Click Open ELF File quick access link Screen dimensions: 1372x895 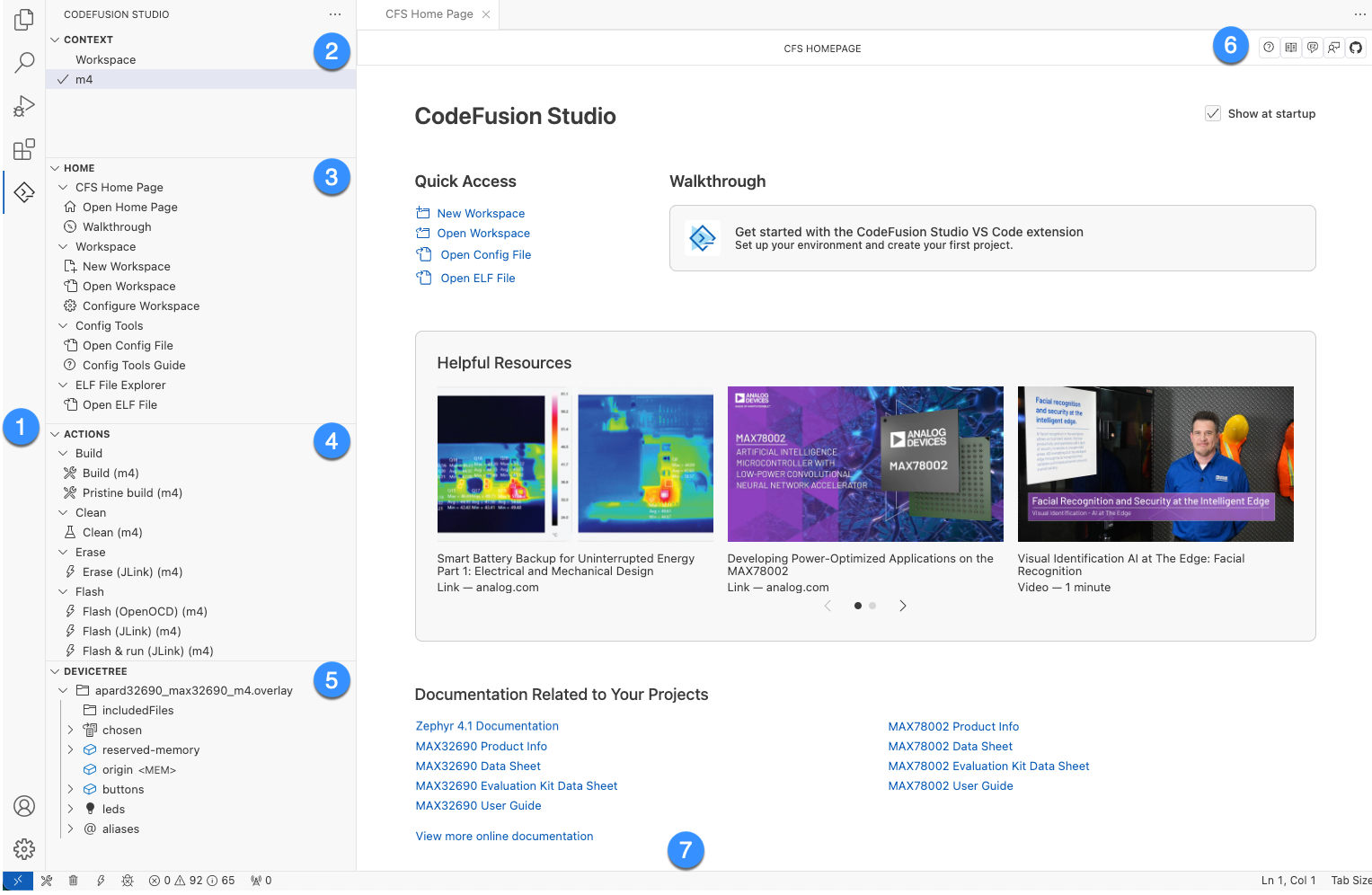[x=478, y=278]
